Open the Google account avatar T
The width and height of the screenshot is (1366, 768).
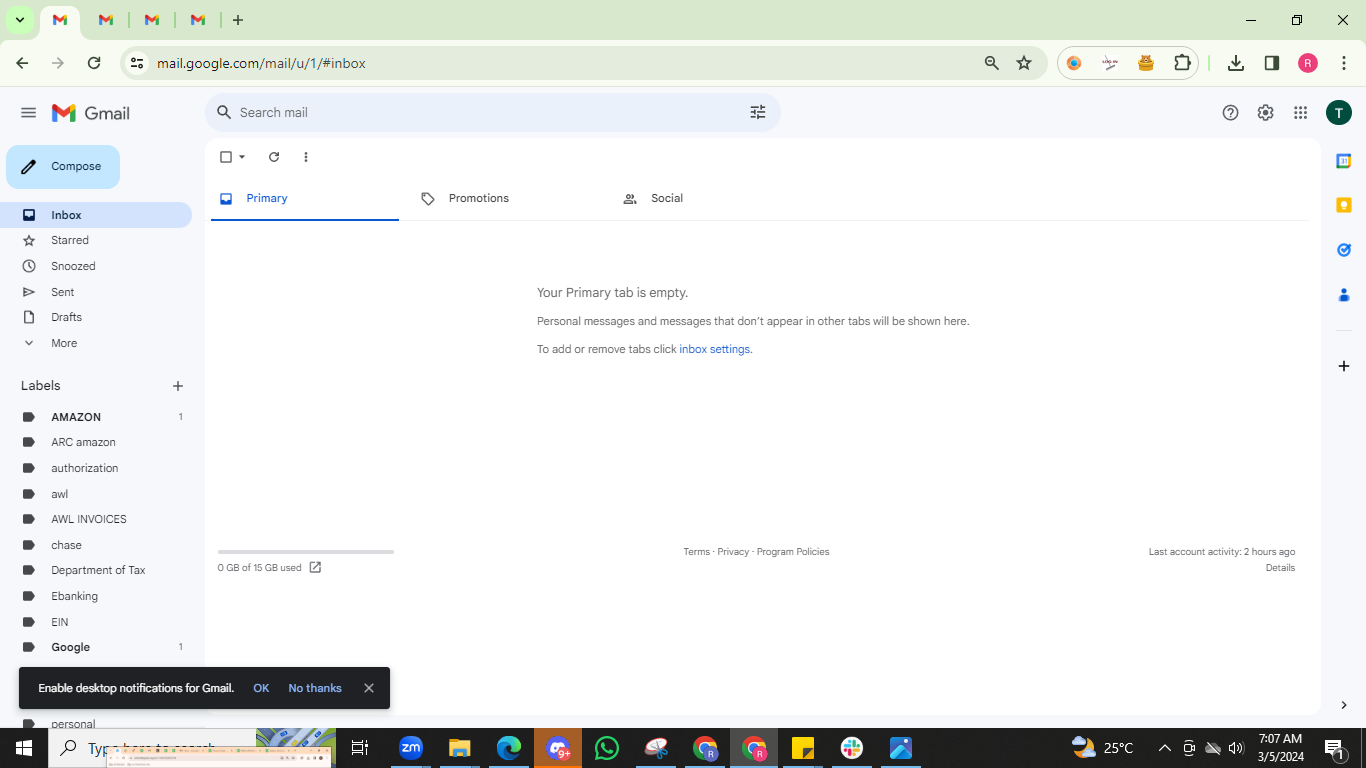(1339, 113)
